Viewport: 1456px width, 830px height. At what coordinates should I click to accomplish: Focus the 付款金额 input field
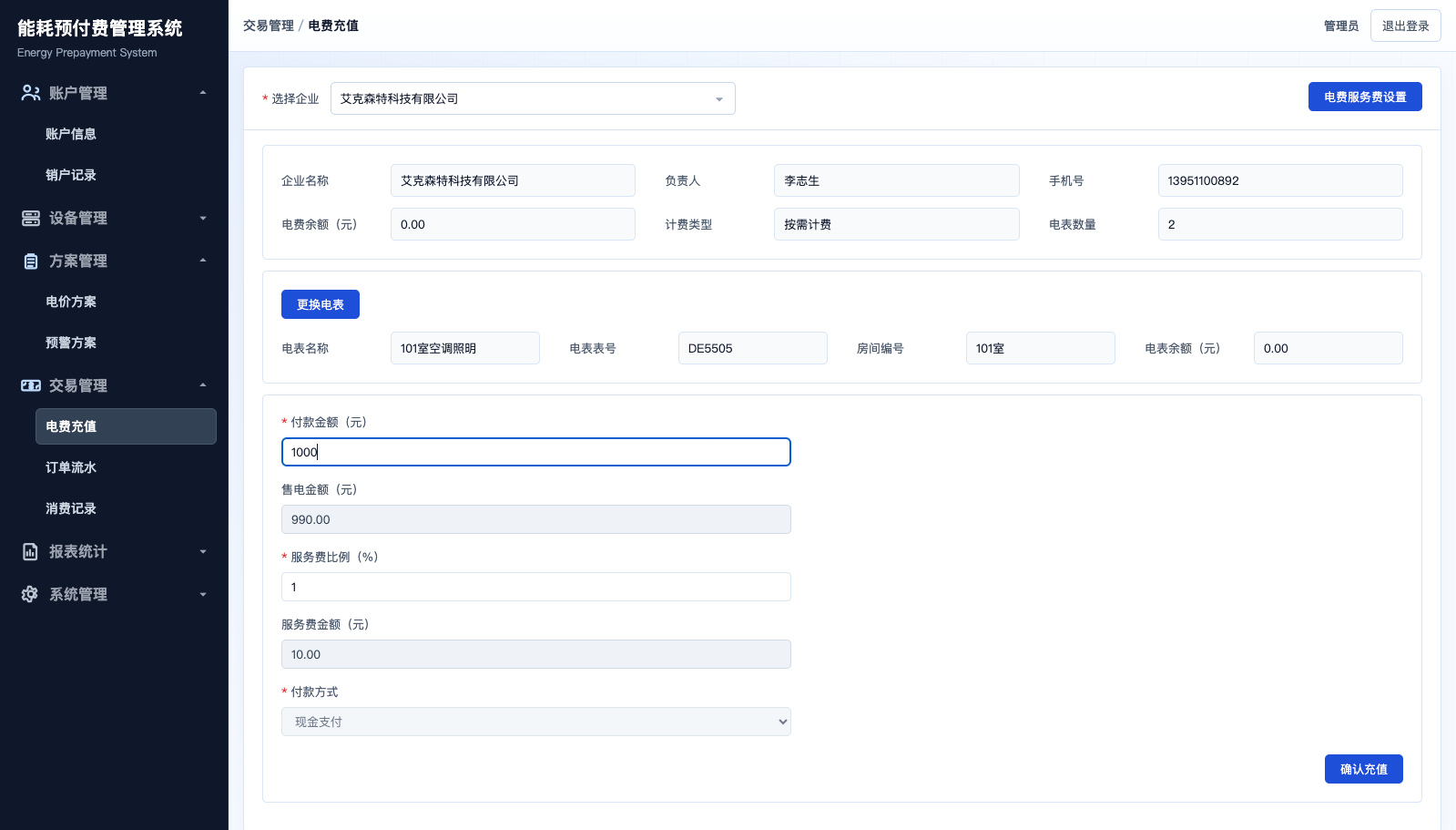[535, 452]
